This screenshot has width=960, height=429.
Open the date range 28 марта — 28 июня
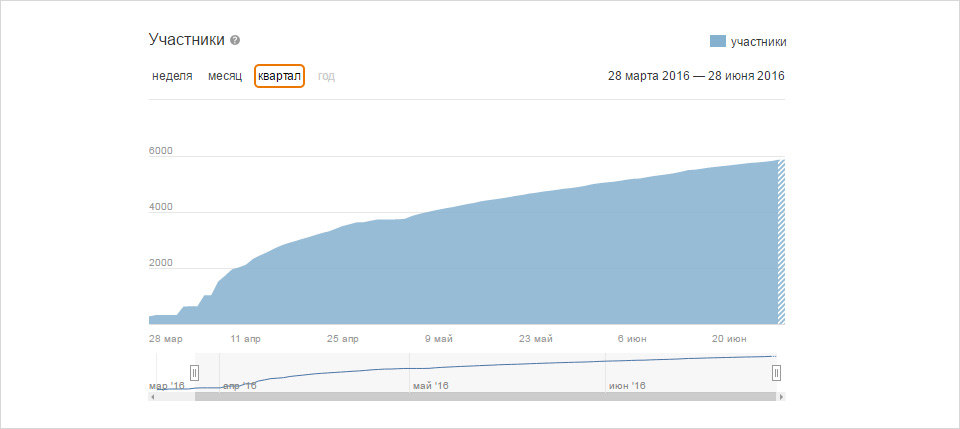[x=696, y=76]
